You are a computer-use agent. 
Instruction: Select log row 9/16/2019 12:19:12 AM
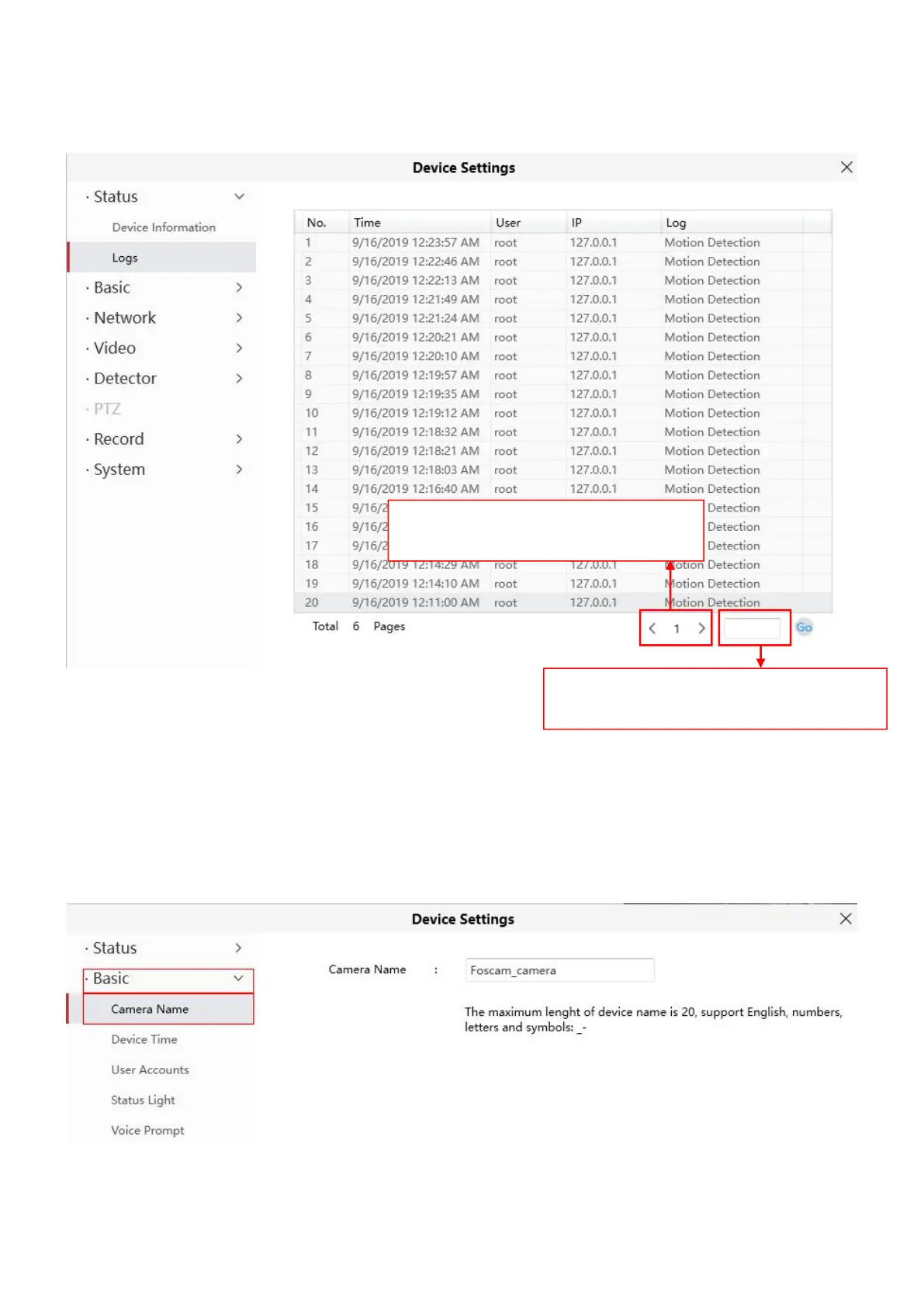[562, 413]
